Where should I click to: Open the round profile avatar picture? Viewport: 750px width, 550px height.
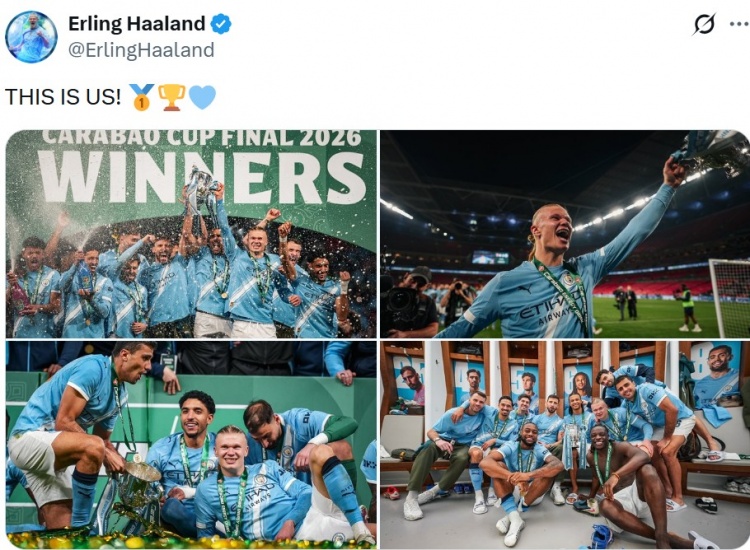pyautogui.click(x=31, y=37)
